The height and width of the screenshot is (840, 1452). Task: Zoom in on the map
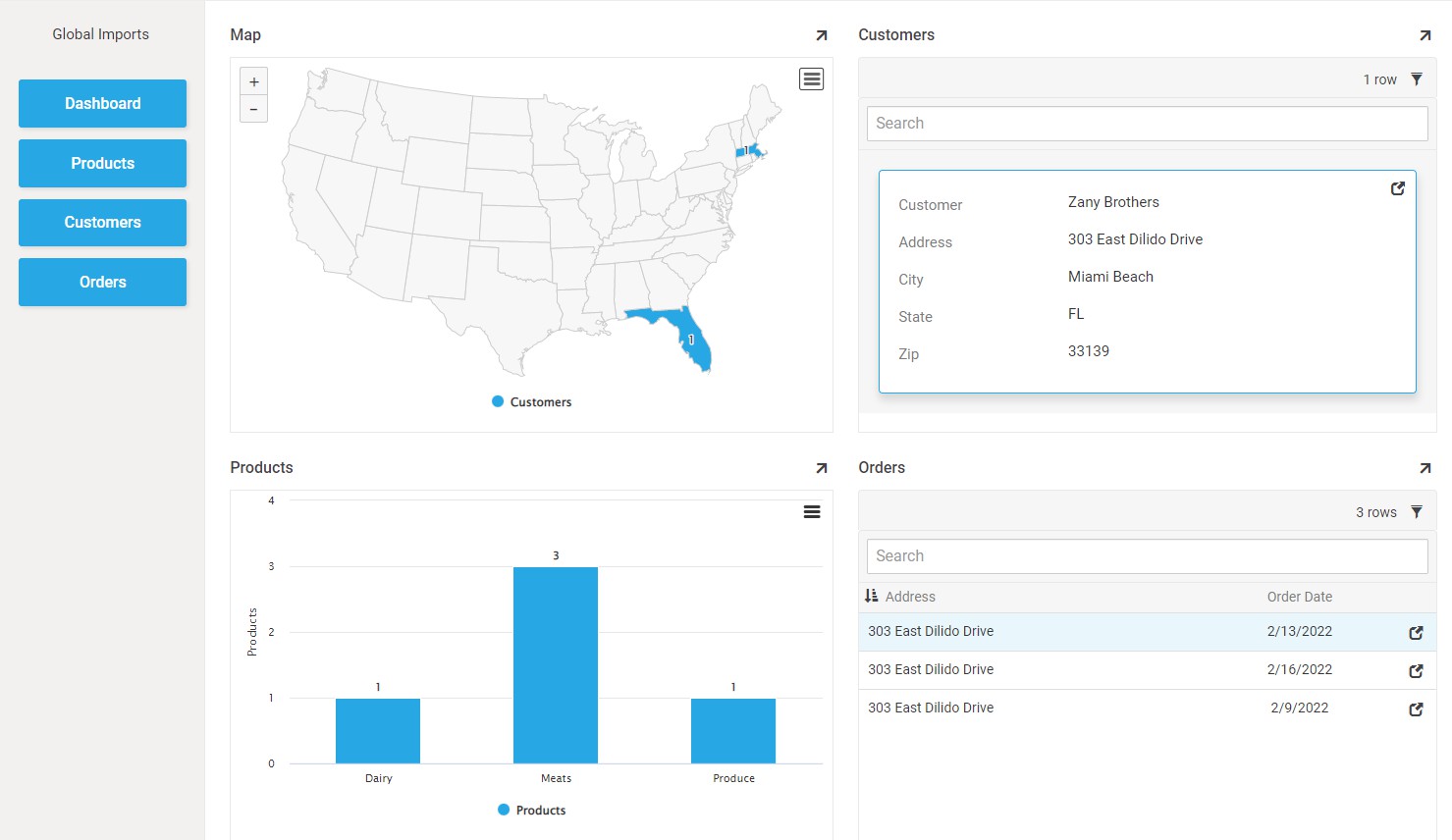(x=253, y=82)
